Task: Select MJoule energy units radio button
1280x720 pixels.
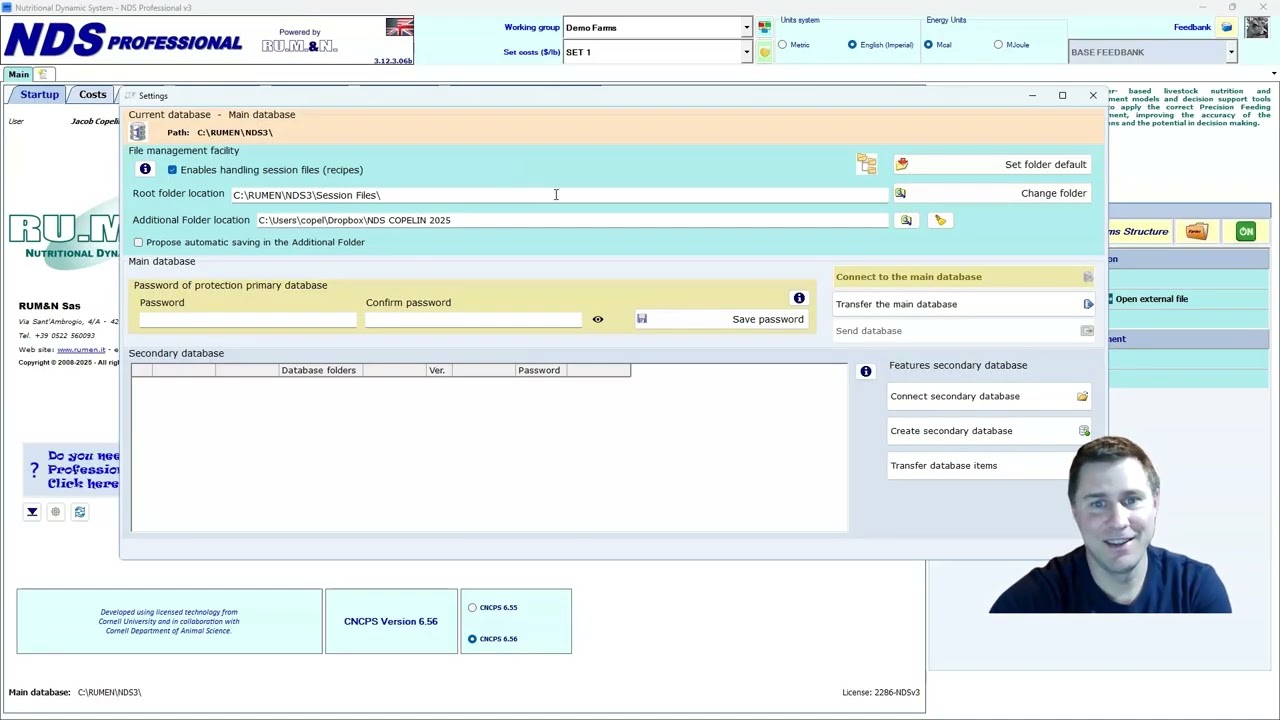Action: (998, 45)
